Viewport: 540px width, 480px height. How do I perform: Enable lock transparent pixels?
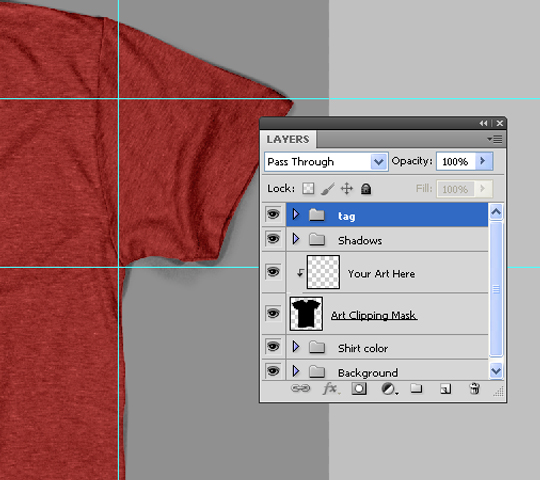point(308,189)
